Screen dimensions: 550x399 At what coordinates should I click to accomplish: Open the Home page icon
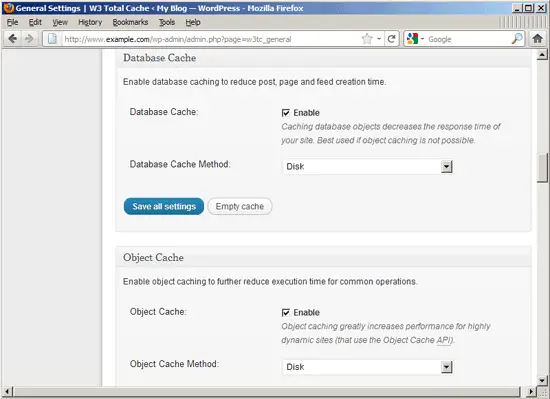click(x=537, y=39)
